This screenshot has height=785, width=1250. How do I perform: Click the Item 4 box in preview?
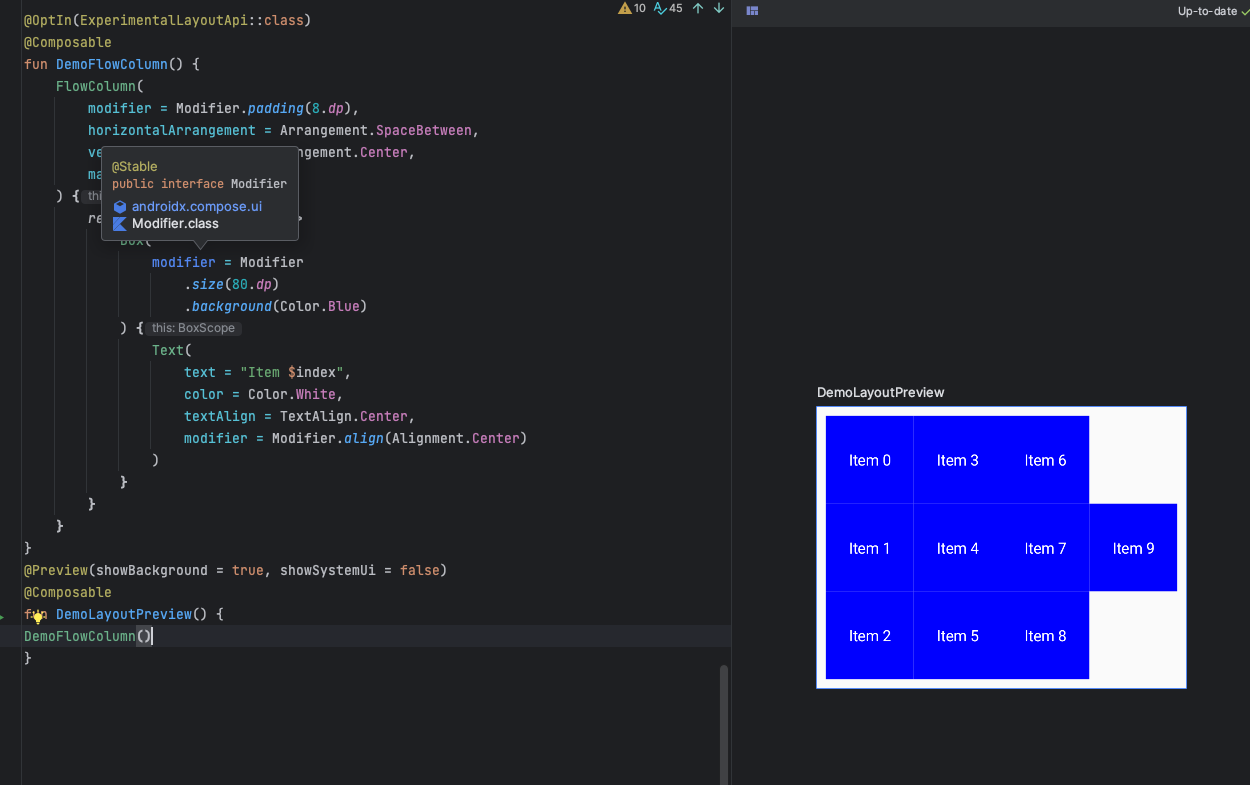tap(957, 548)
